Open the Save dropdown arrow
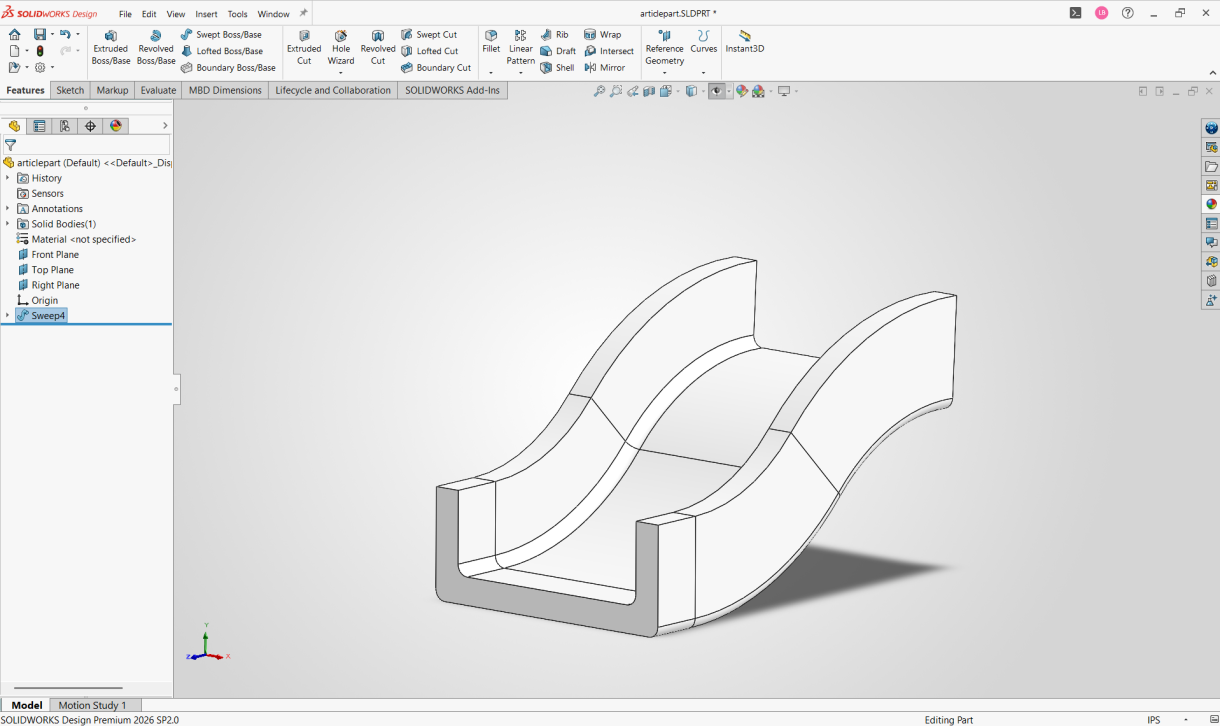The width and height of the screenshot is (1220, 726). point(52,34)
